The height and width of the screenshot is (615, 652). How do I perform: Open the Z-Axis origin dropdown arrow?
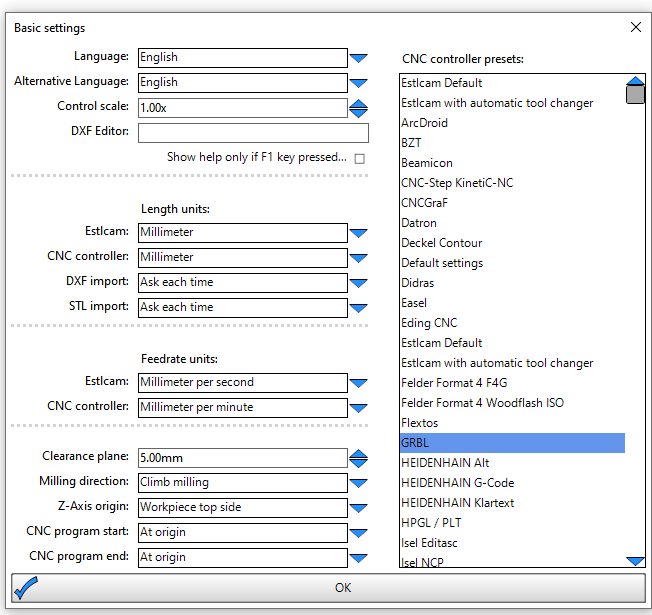pyautogui.click(x=359, y=508)
